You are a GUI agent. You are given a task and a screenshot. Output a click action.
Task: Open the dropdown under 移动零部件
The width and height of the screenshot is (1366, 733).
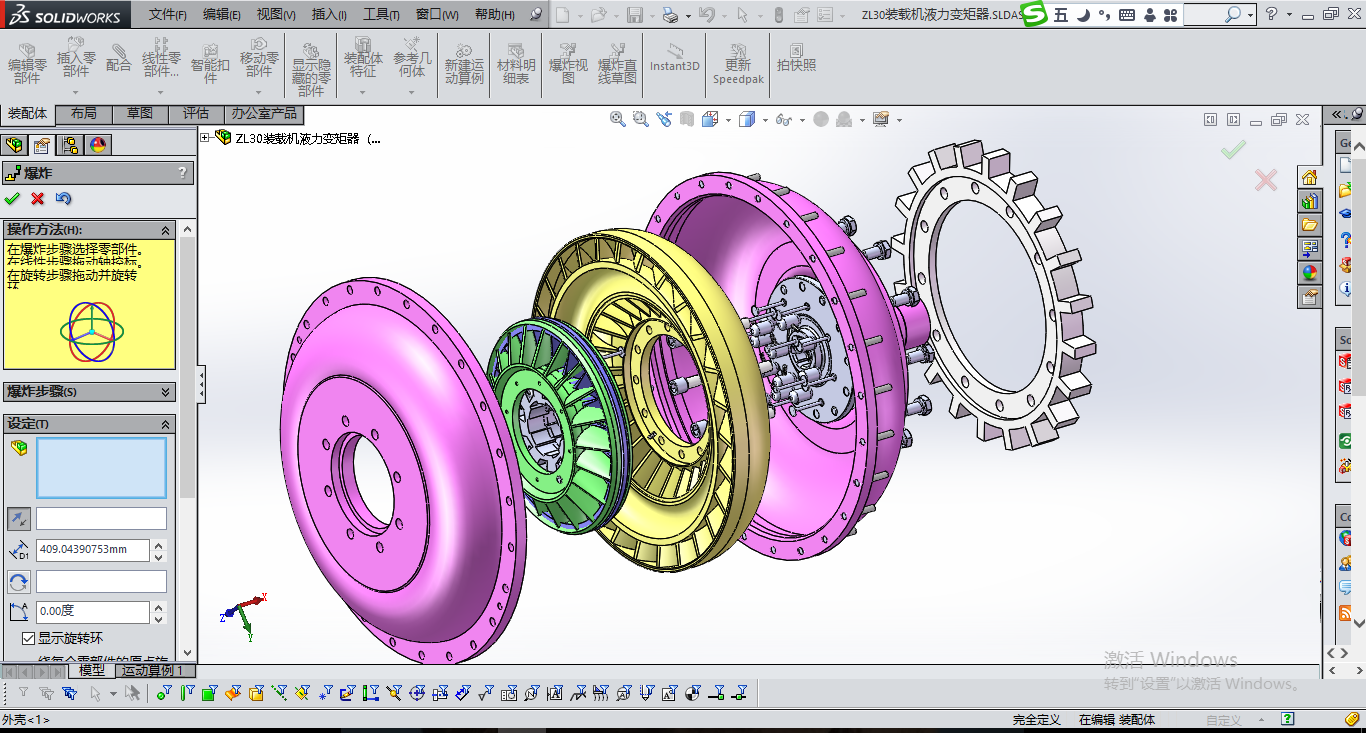click(x=259, y=92)
